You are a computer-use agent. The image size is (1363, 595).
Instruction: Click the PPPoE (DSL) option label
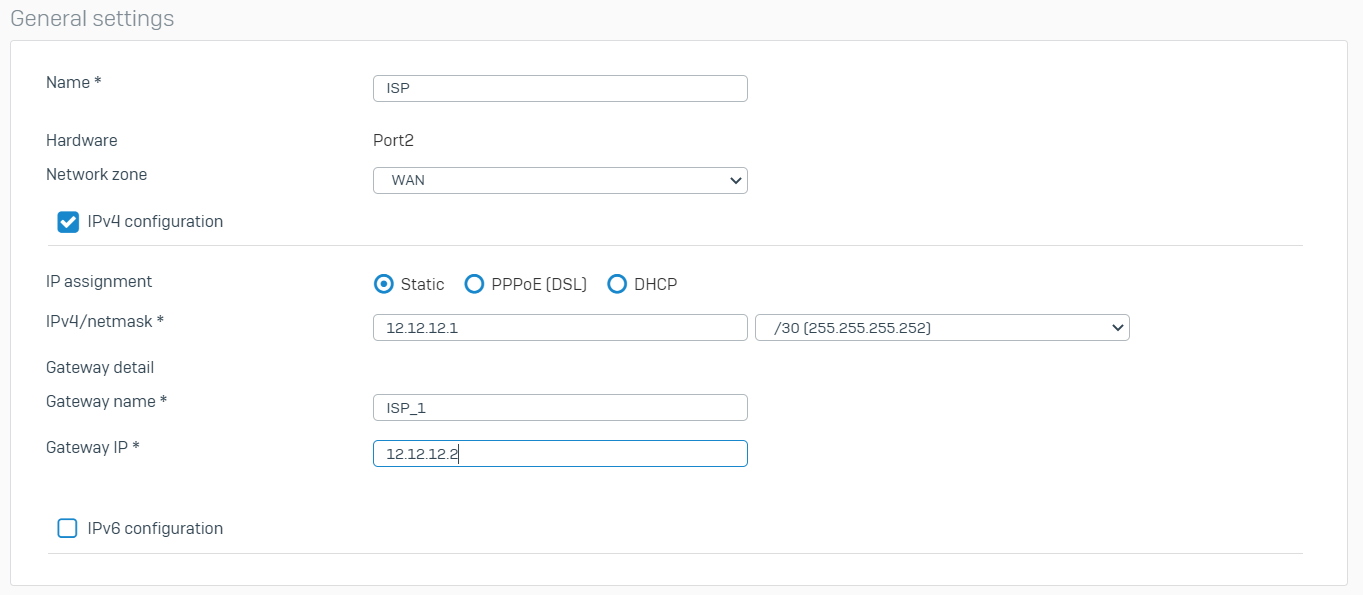[x=539, y=285]
